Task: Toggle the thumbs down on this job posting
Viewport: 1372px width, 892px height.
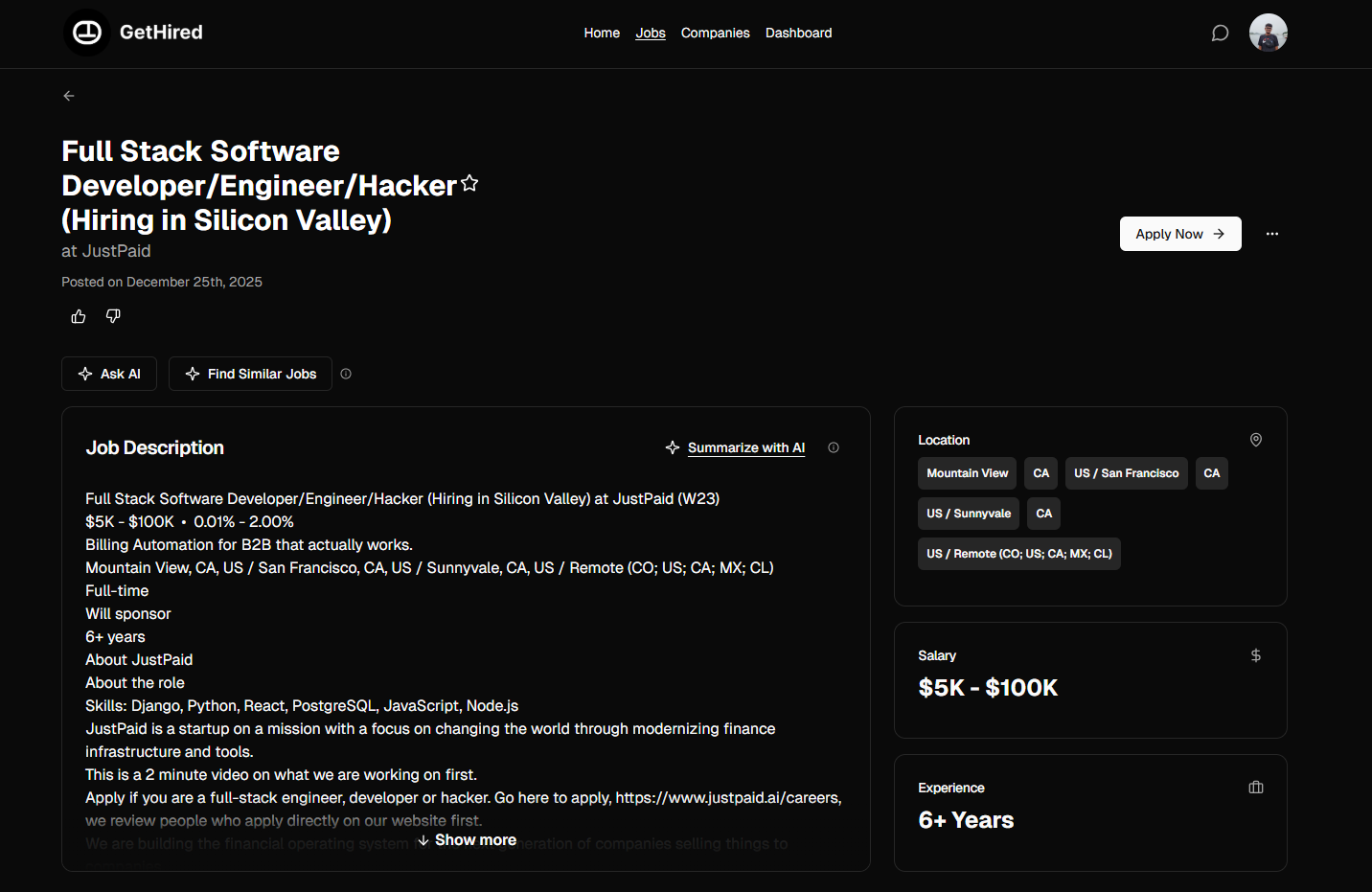Action: (x=112, y=315)
